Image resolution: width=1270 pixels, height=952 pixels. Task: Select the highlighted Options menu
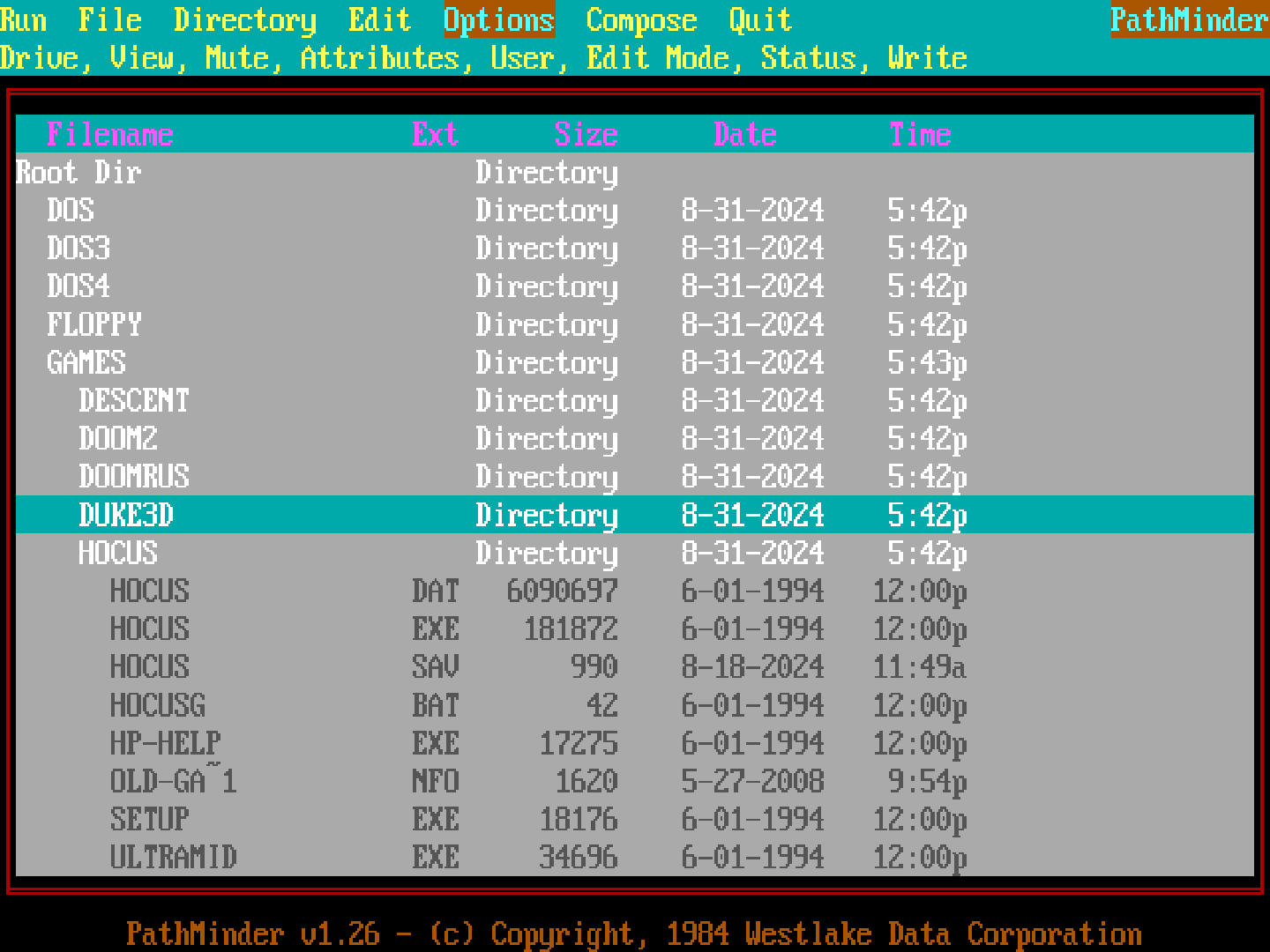coord(499,19)
